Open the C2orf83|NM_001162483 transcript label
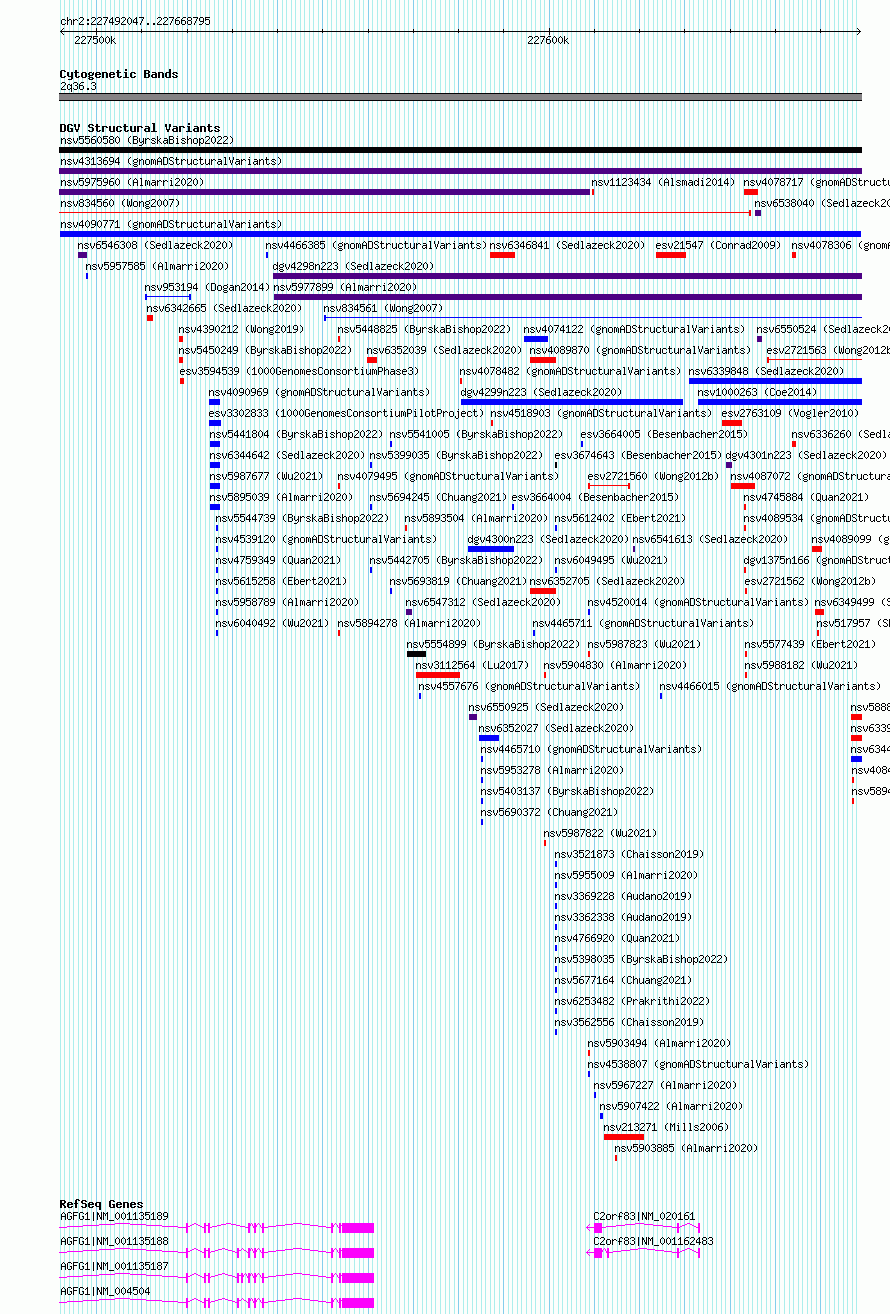 click(654, 1241)
